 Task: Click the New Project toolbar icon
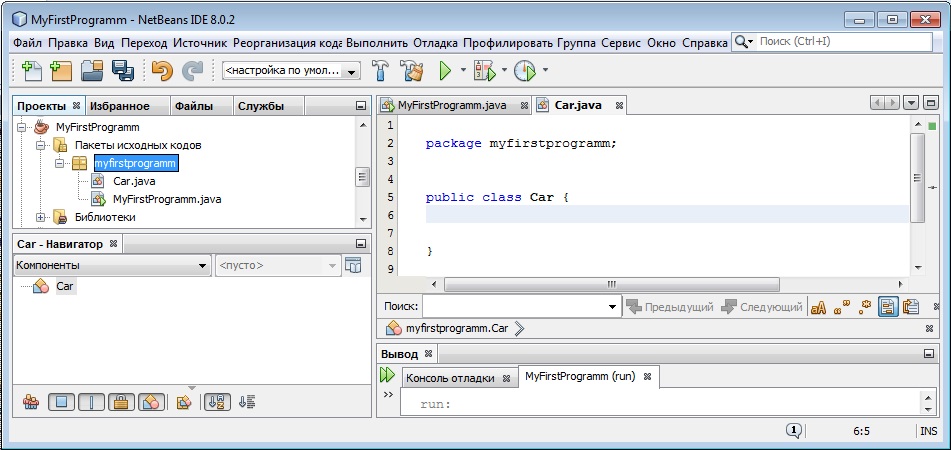[x=61, y=71]
